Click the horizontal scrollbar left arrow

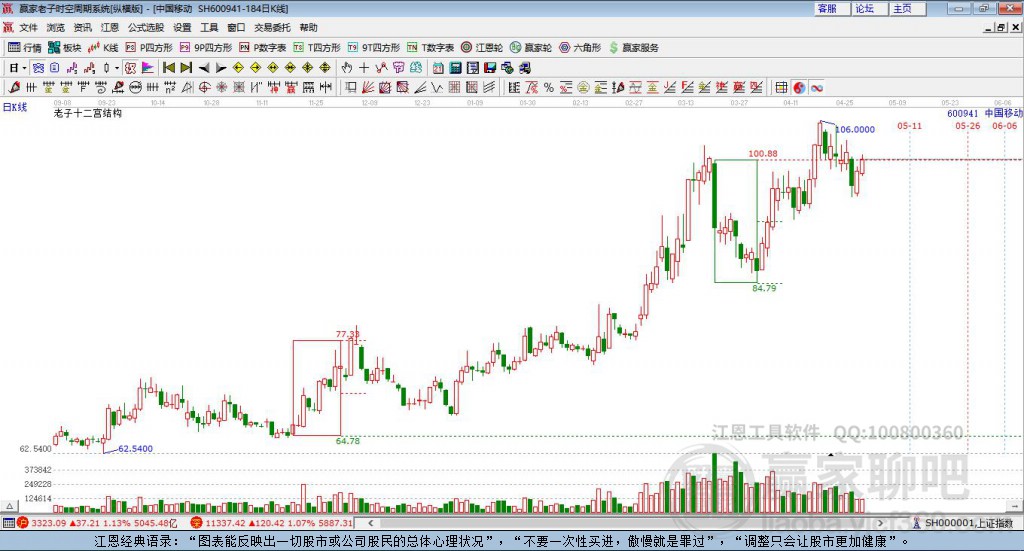click(x=371, y=523)
